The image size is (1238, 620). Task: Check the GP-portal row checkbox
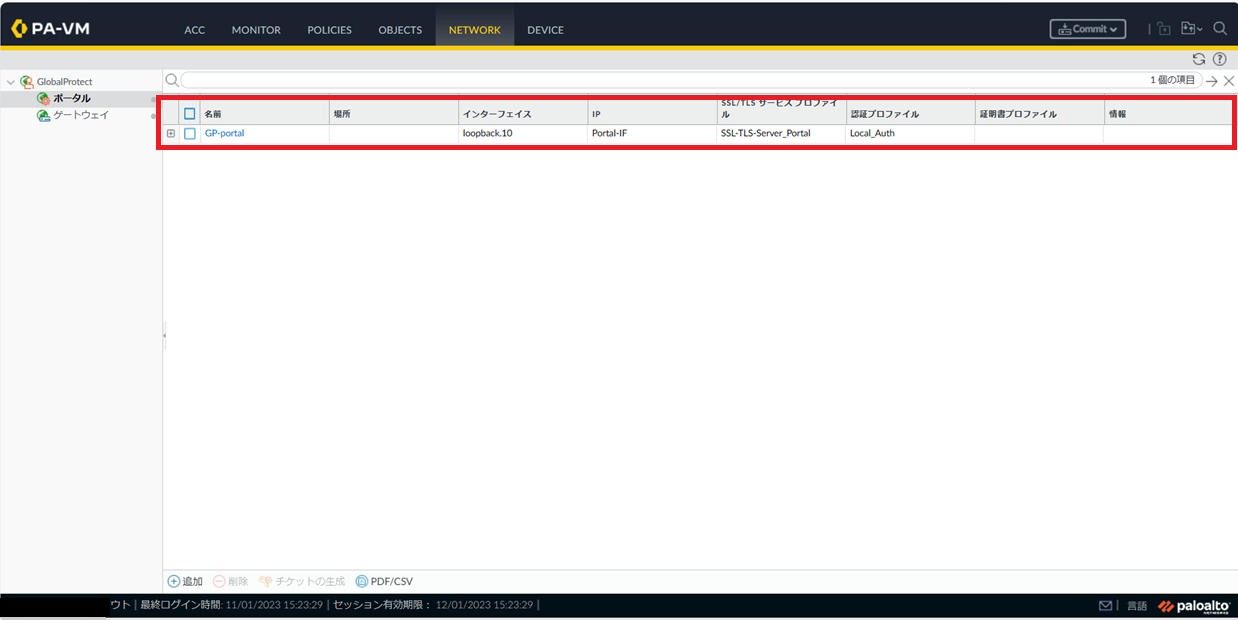click(x=190, y=133)
